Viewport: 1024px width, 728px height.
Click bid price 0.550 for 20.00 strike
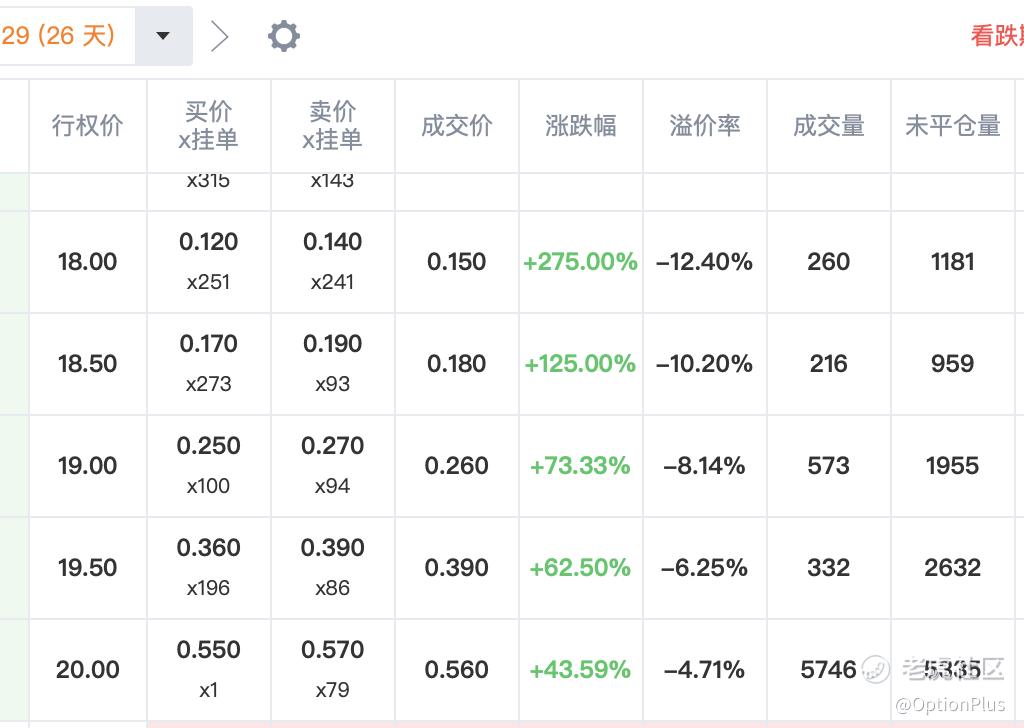coord(209,651)
